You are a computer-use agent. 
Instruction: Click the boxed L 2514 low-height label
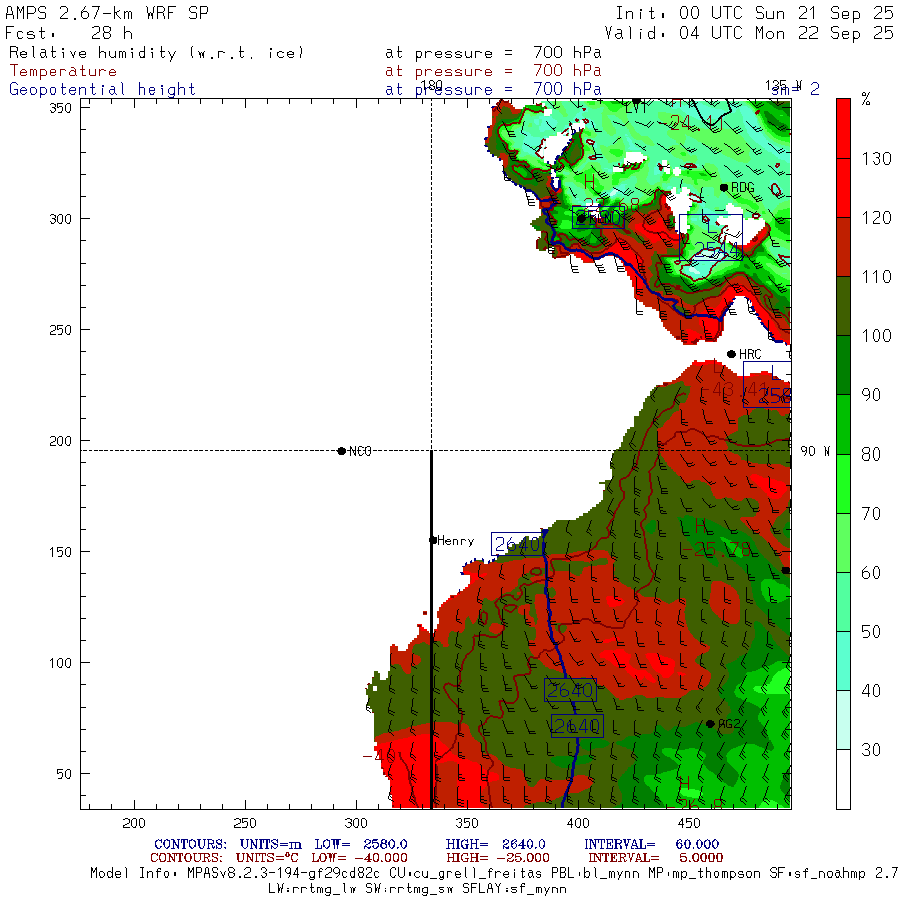711,237
